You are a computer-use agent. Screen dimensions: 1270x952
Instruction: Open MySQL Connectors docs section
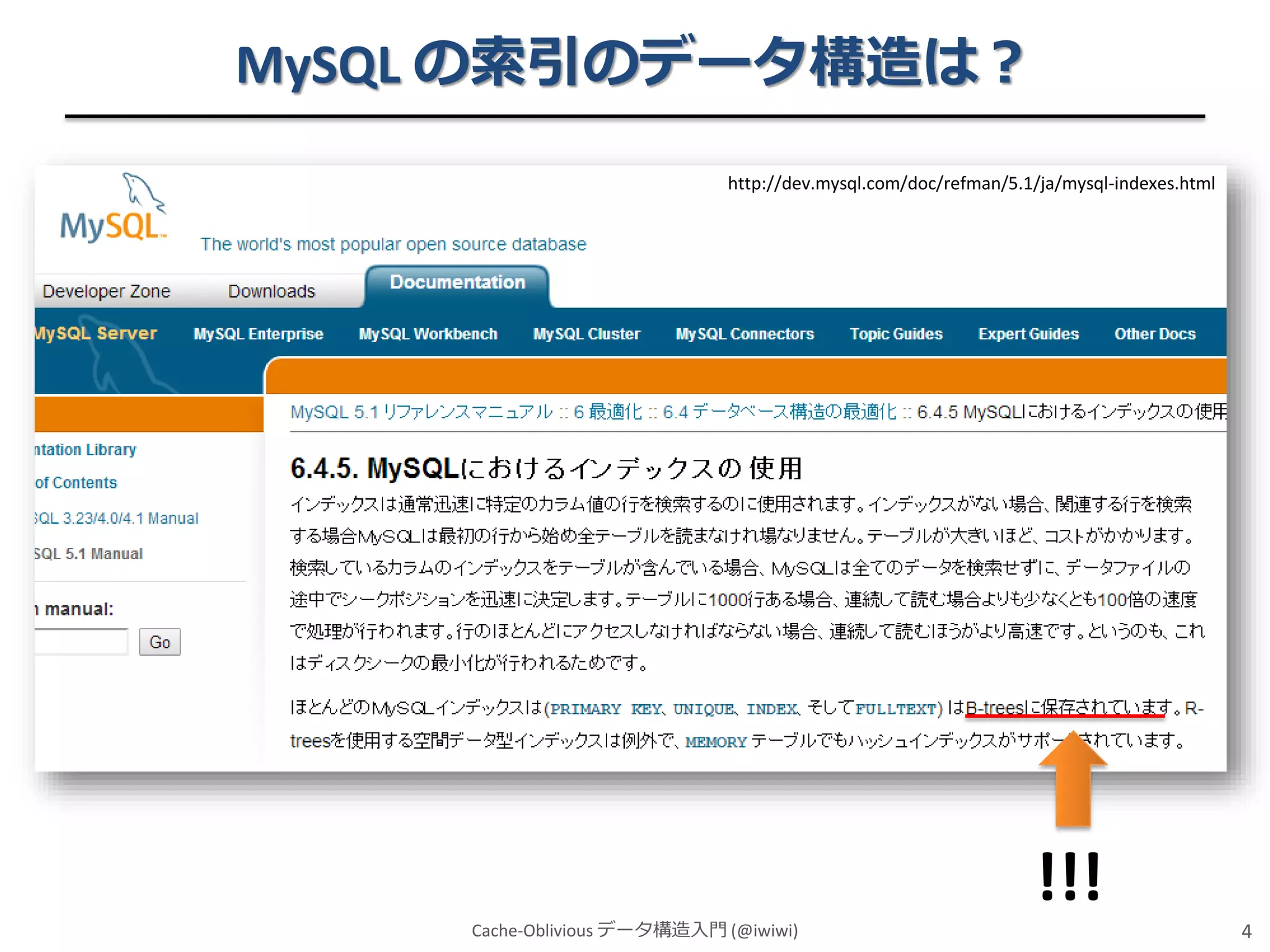[x=745, y=334]
